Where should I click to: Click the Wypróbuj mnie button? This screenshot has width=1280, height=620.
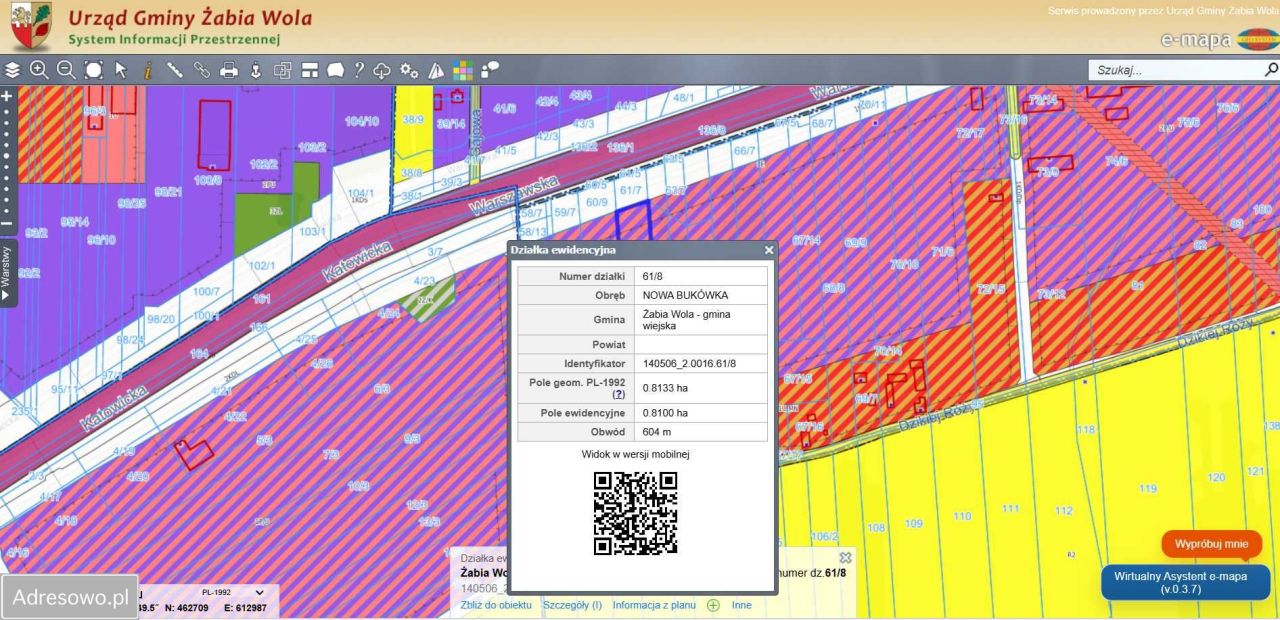(x=1211, y=544)
